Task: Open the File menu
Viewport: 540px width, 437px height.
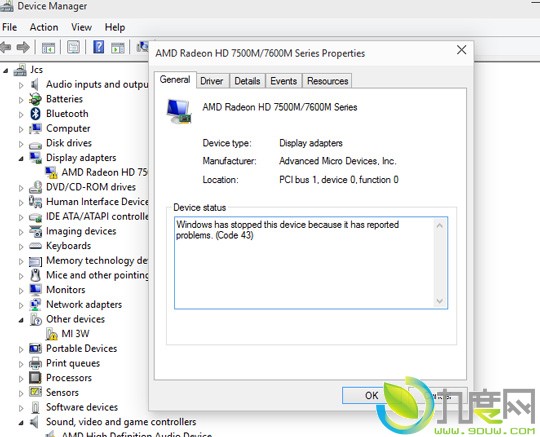Action: [x=9, y=27]
